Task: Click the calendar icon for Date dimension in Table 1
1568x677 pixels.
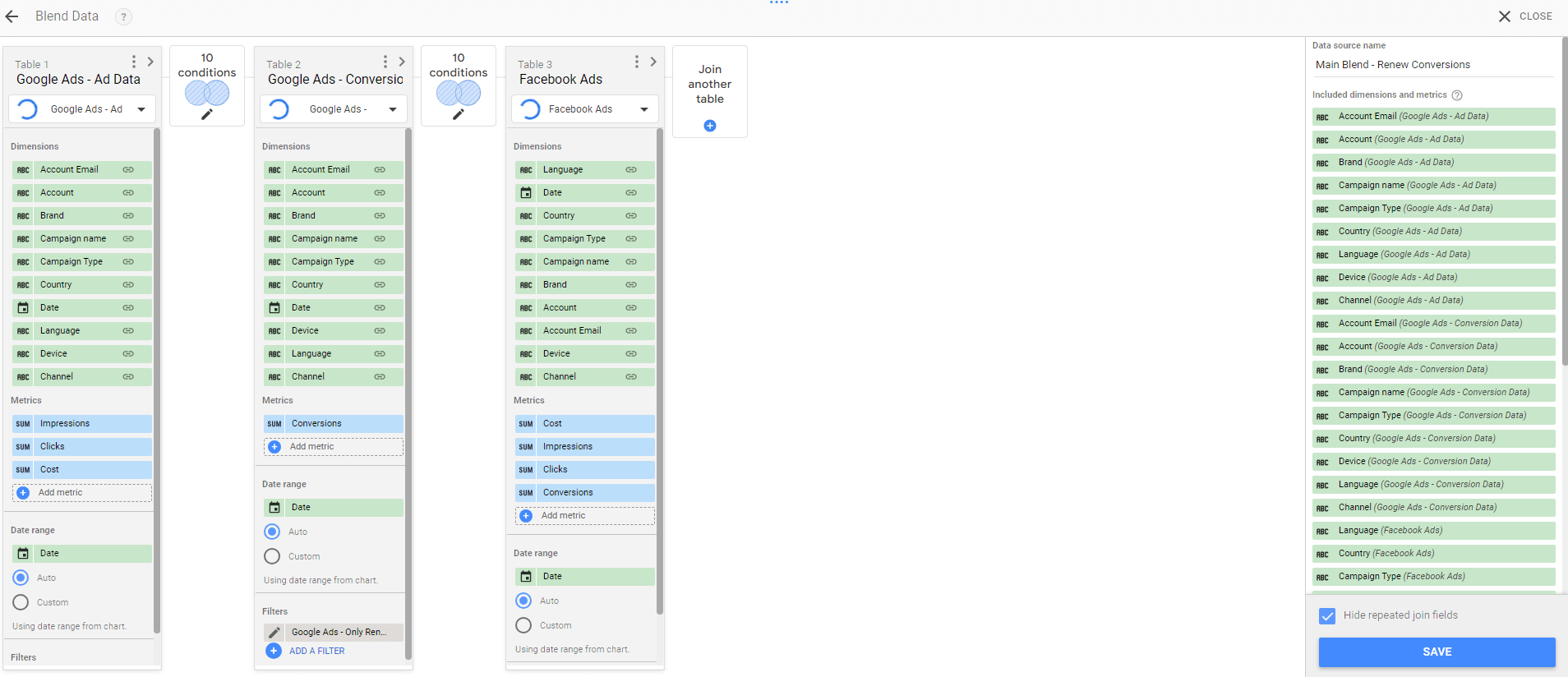Action: 23,308
